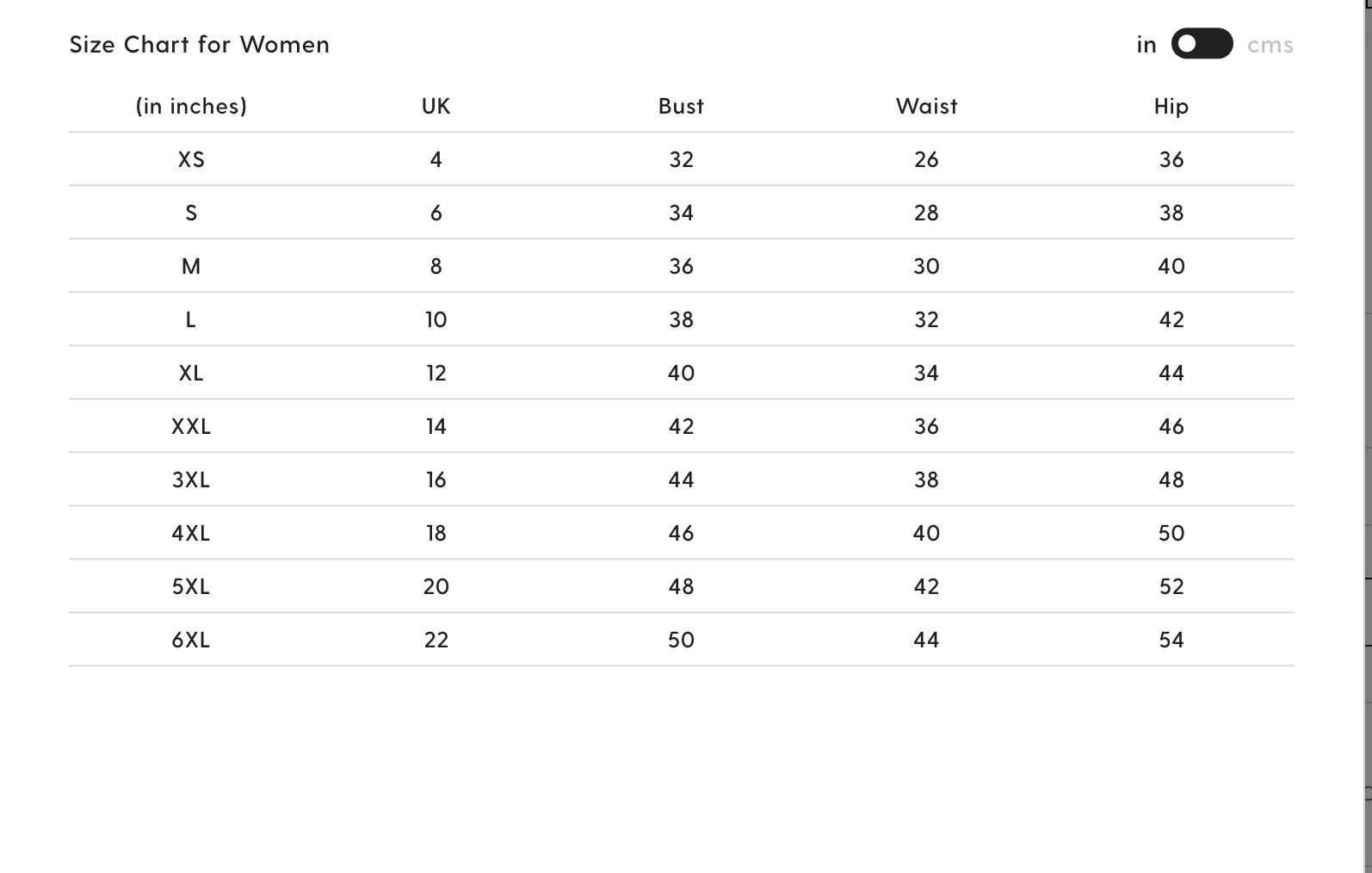Image resolution: width=1372 pixels, height=873 pixels.
Task: Click the UK column header
Action: [x=436, y=106]
